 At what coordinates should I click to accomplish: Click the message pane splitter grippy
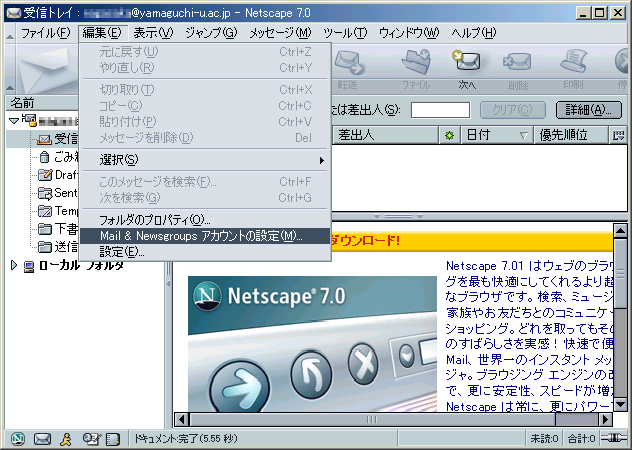click(398, 217)
